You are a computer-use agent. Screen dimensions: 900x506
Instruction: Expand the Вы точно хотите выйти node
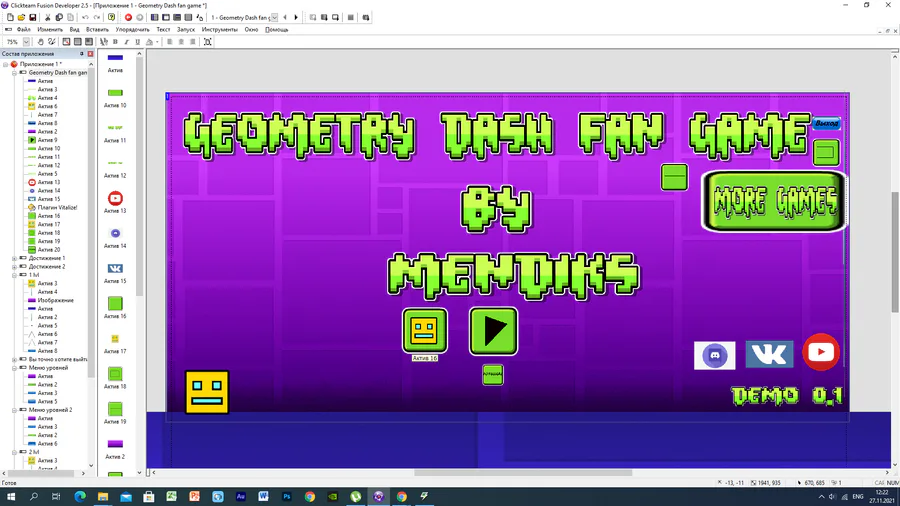click(14, 359)
